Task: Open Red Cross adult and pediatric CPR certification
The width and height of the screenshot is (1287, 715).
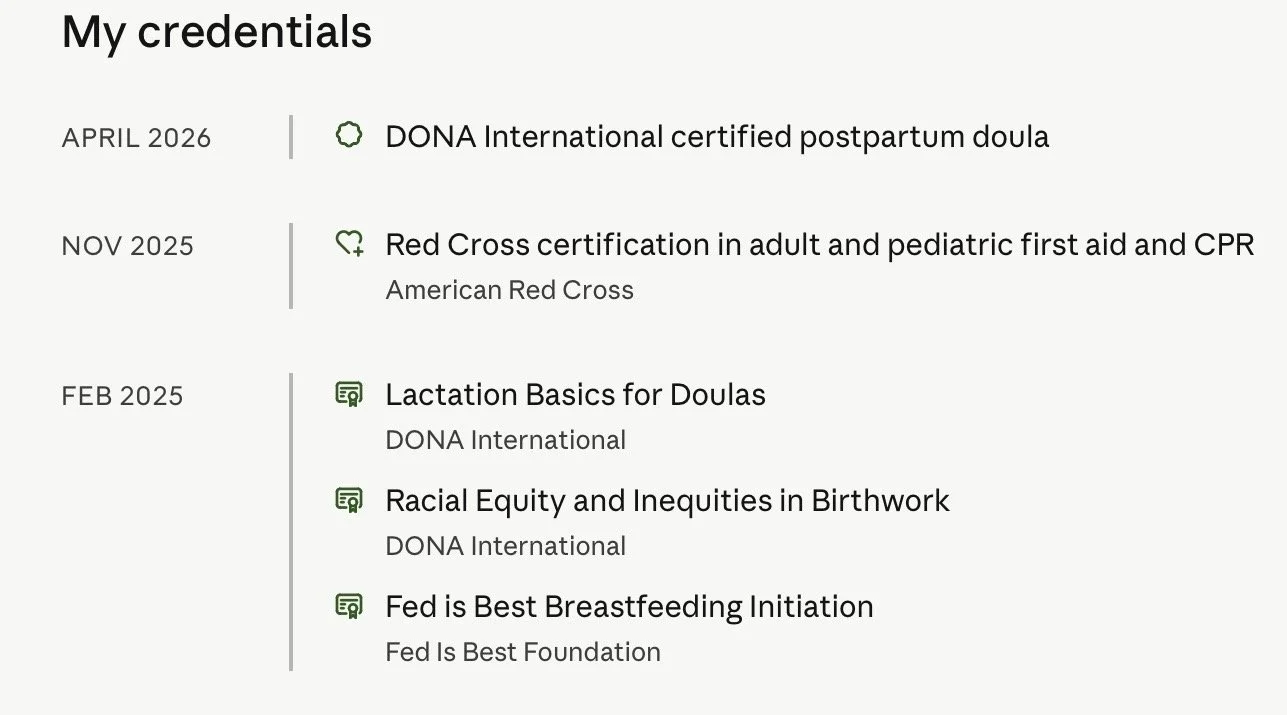Action: [819, 244]
